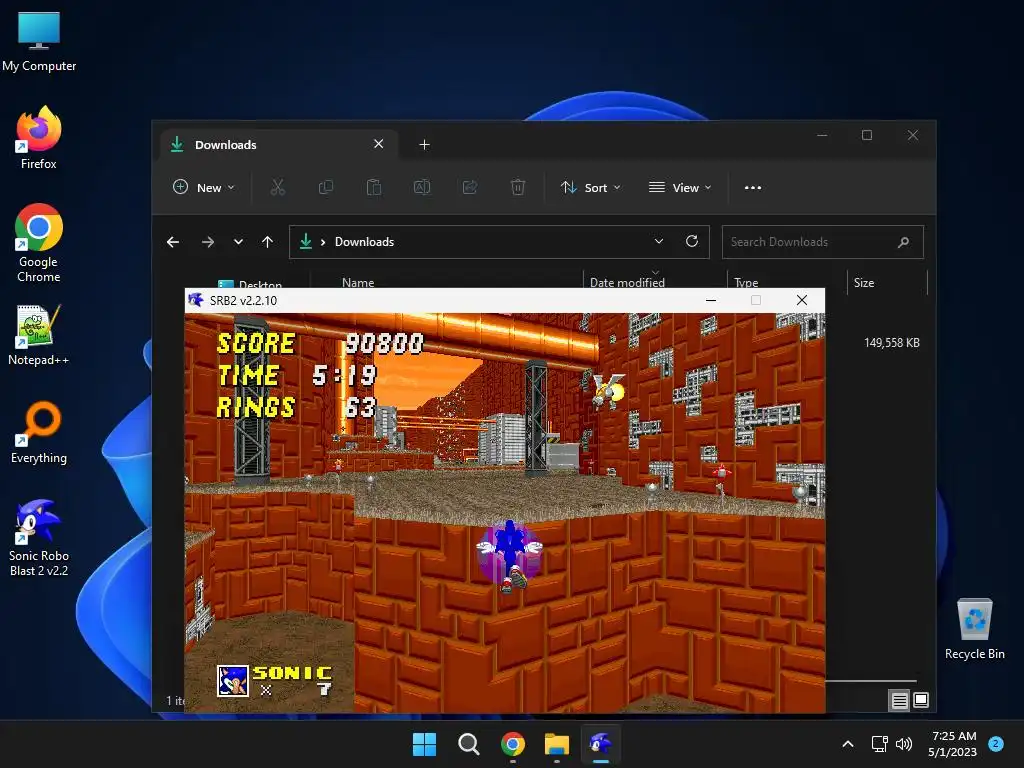1024x768 pixels.
Task: Click the Sonic life icon in game HUD
Action: [x=232, y=681]
